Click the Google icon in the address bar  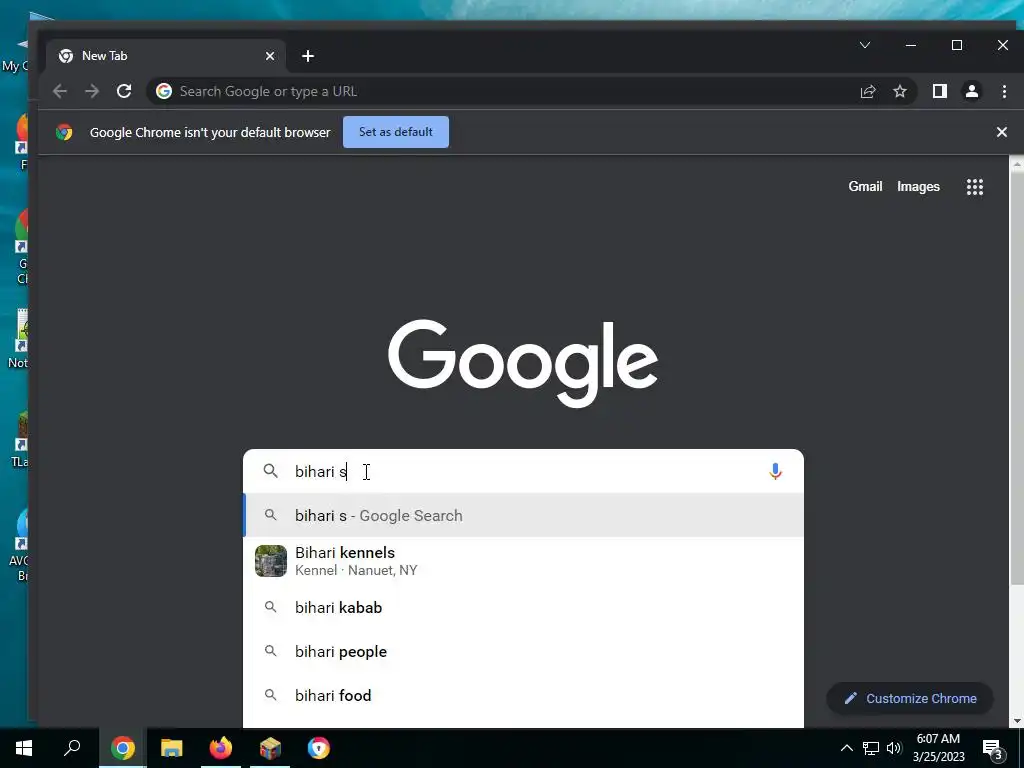point(164,91)
